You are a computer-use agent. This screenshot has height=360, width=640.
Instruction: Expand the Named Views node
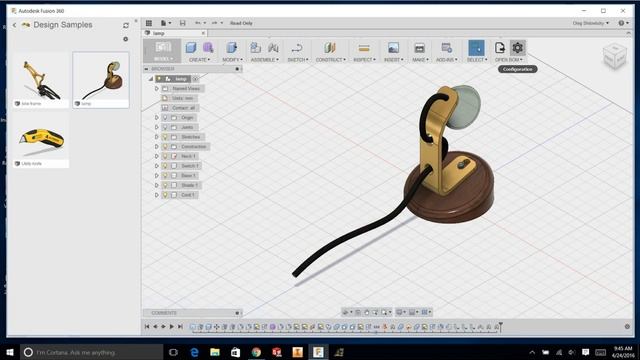tap(156, 89)
